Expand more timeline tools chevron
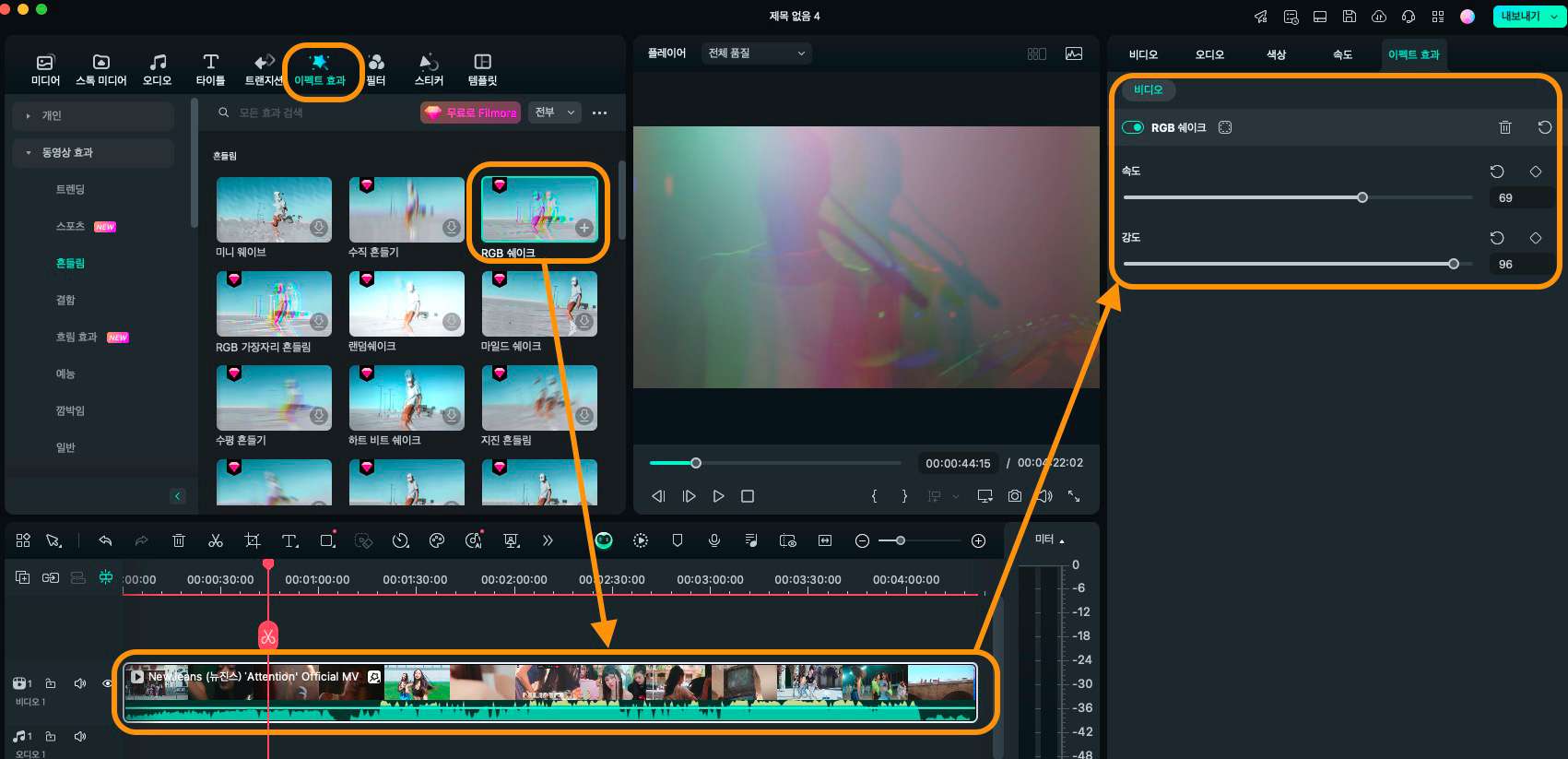The width and height of the screenshot is (1568, 759). pyautogui.click(x=548, y=540)
